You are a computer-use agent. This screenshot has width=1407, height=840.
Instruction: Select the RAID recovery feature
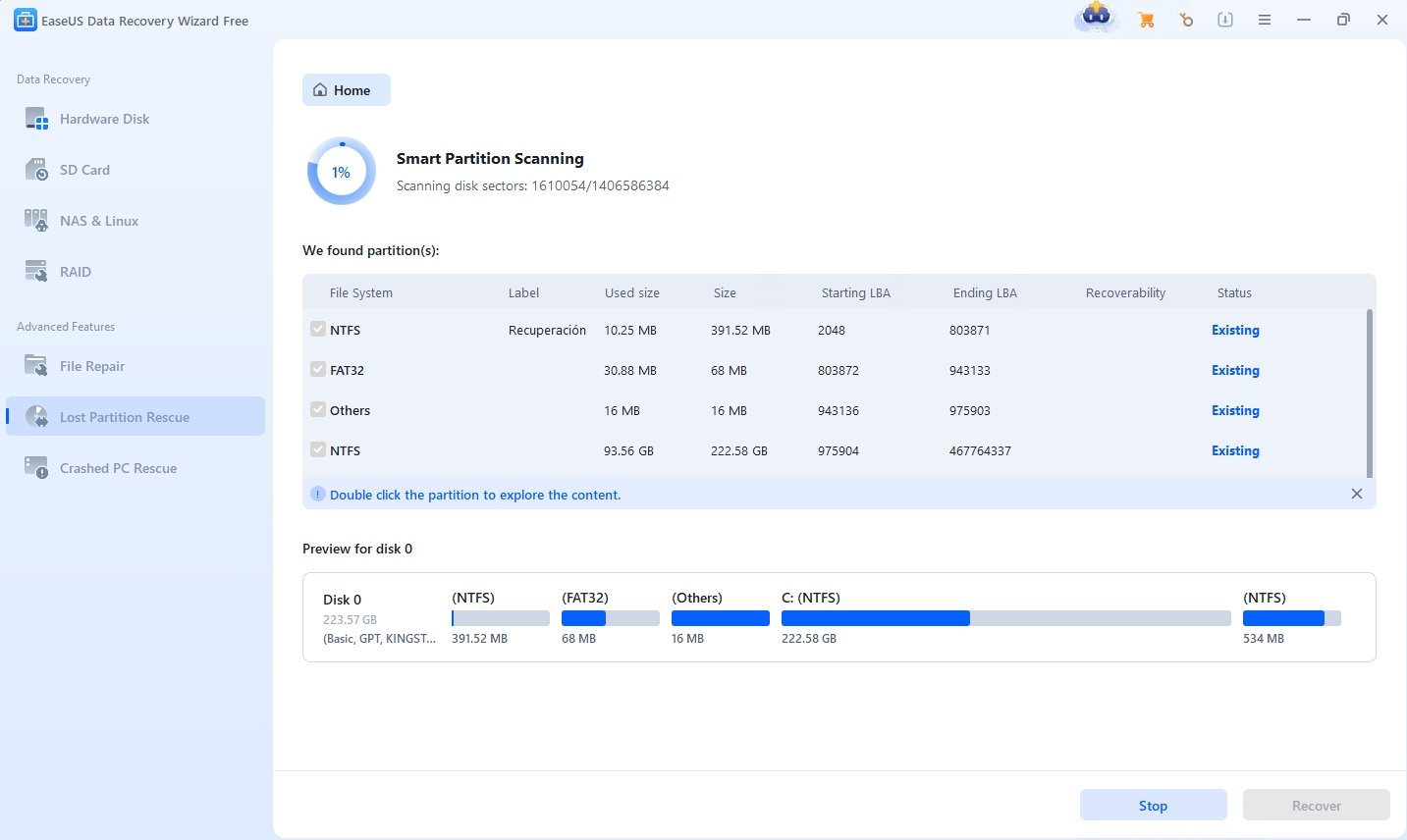(74, 271)
